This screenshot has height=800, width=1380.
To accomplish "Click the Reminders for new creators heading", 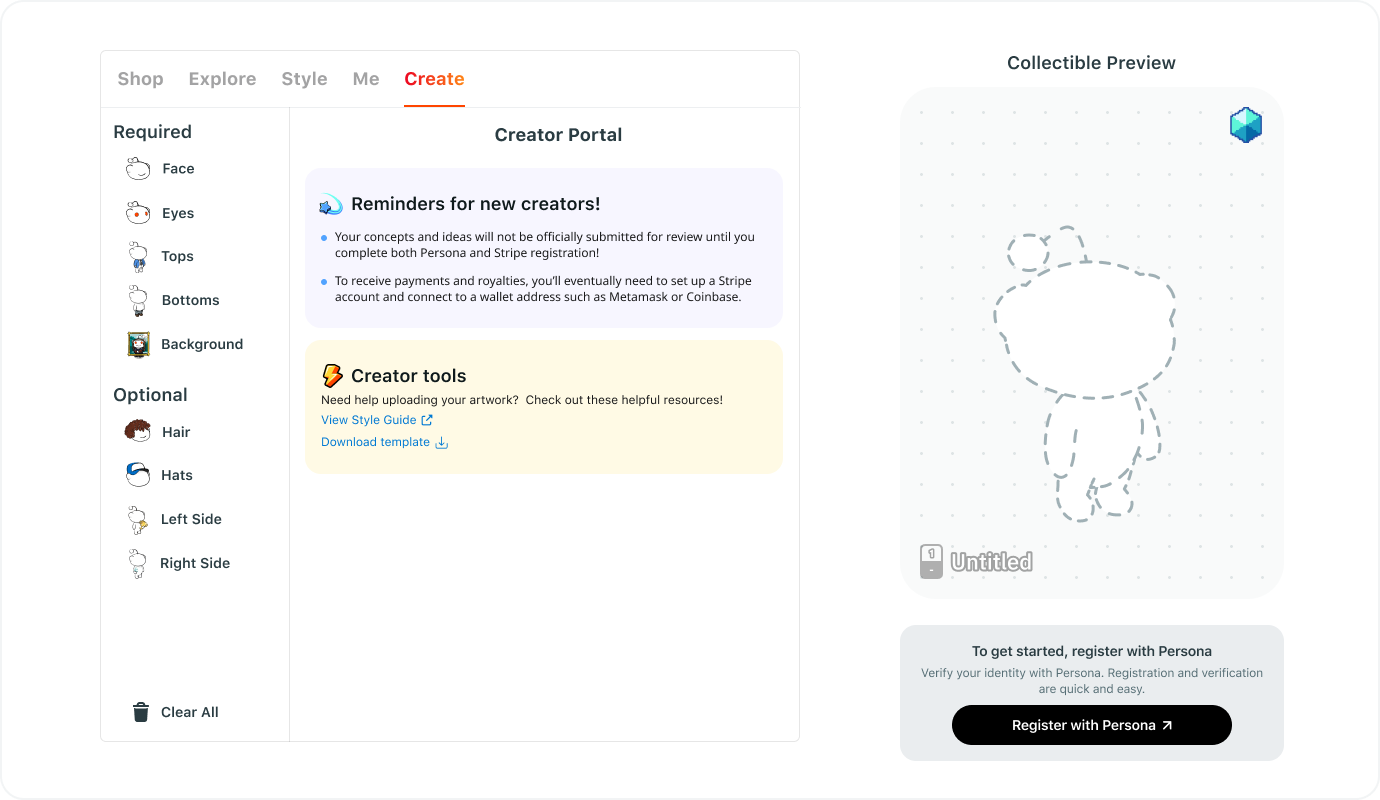I will click(x=476, y=204).
